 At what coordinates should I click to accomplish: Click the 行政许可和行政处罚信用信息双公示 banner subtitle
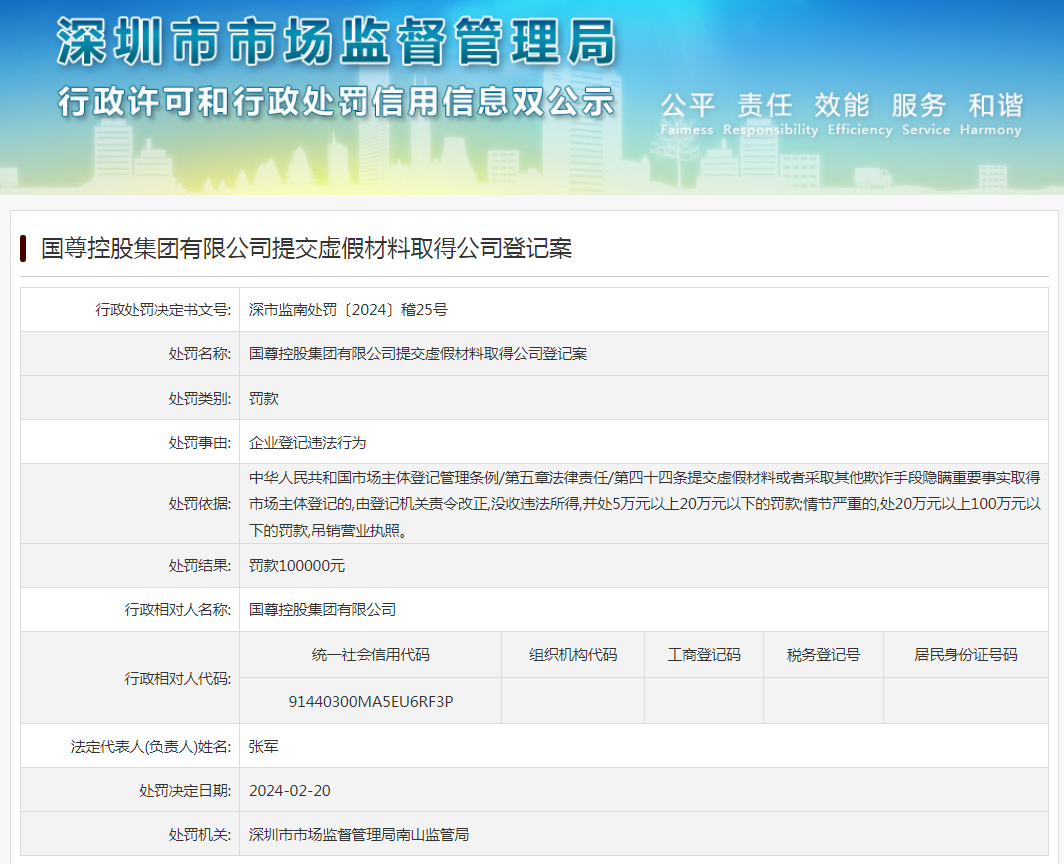[x=336, y=101]
